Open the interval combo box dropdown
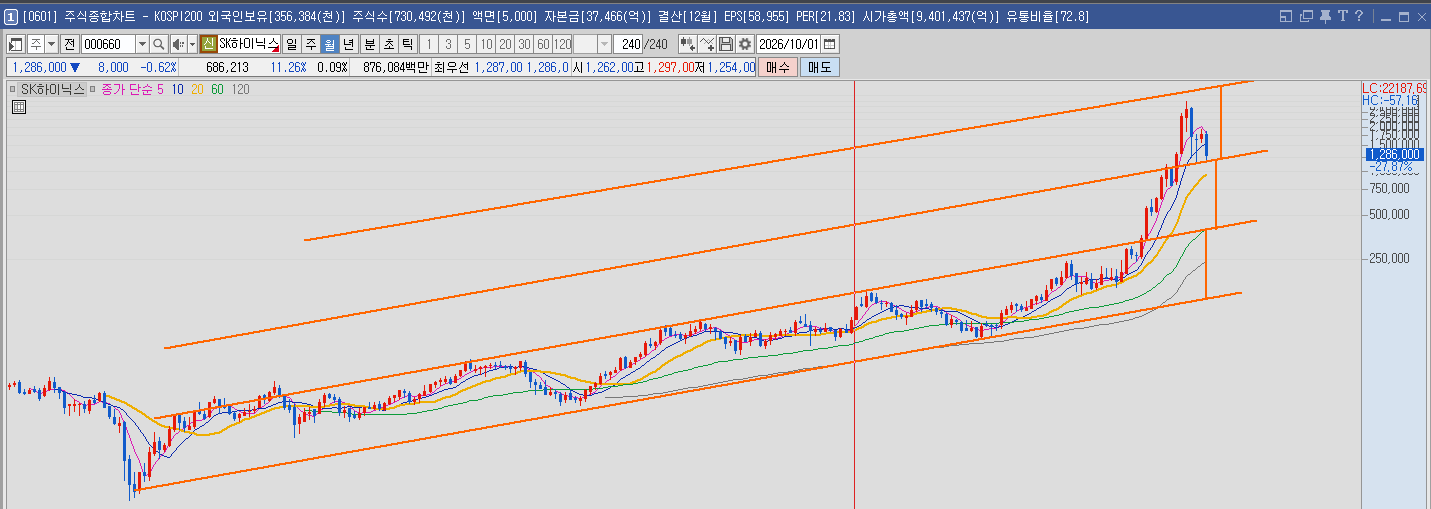Screen dimensions: 1431x509 [x=604, y=44]
